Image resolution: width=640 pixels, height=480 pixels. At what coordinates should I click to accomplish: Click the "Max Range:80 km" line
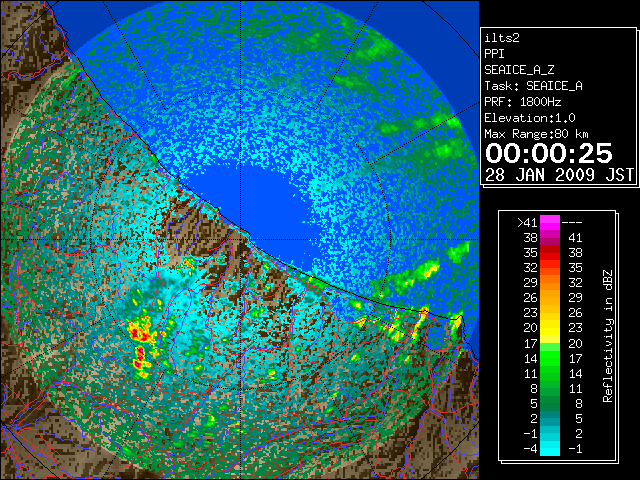click(x=536, y=134)
